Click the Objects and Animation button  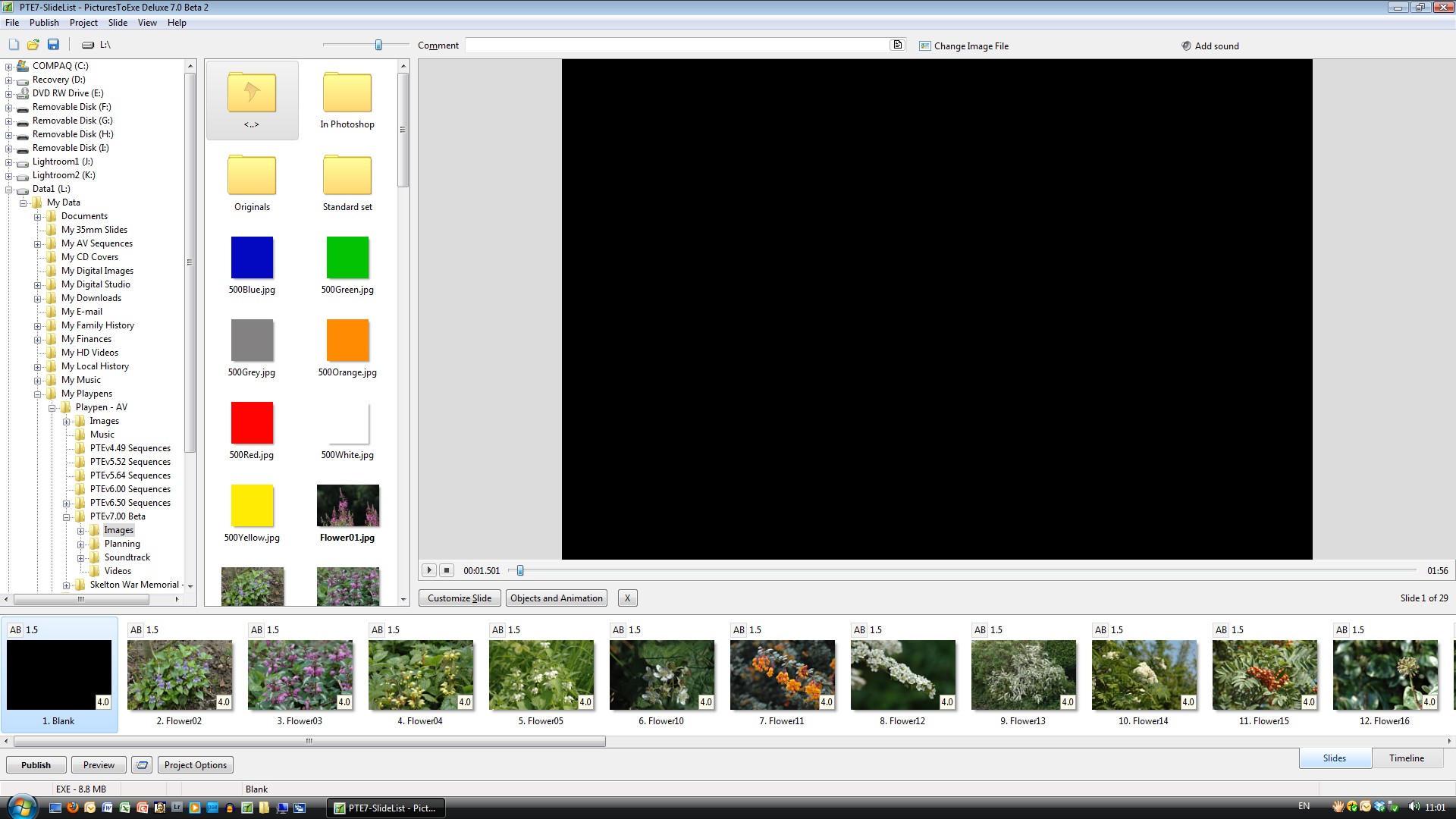click(557, 598)
